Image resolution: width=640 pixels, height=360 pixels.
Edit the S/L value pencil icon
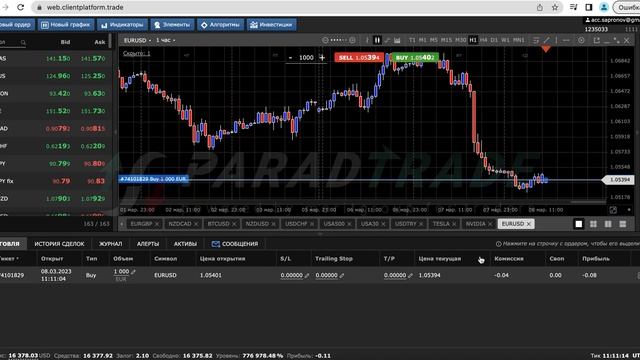coord(307,276)
